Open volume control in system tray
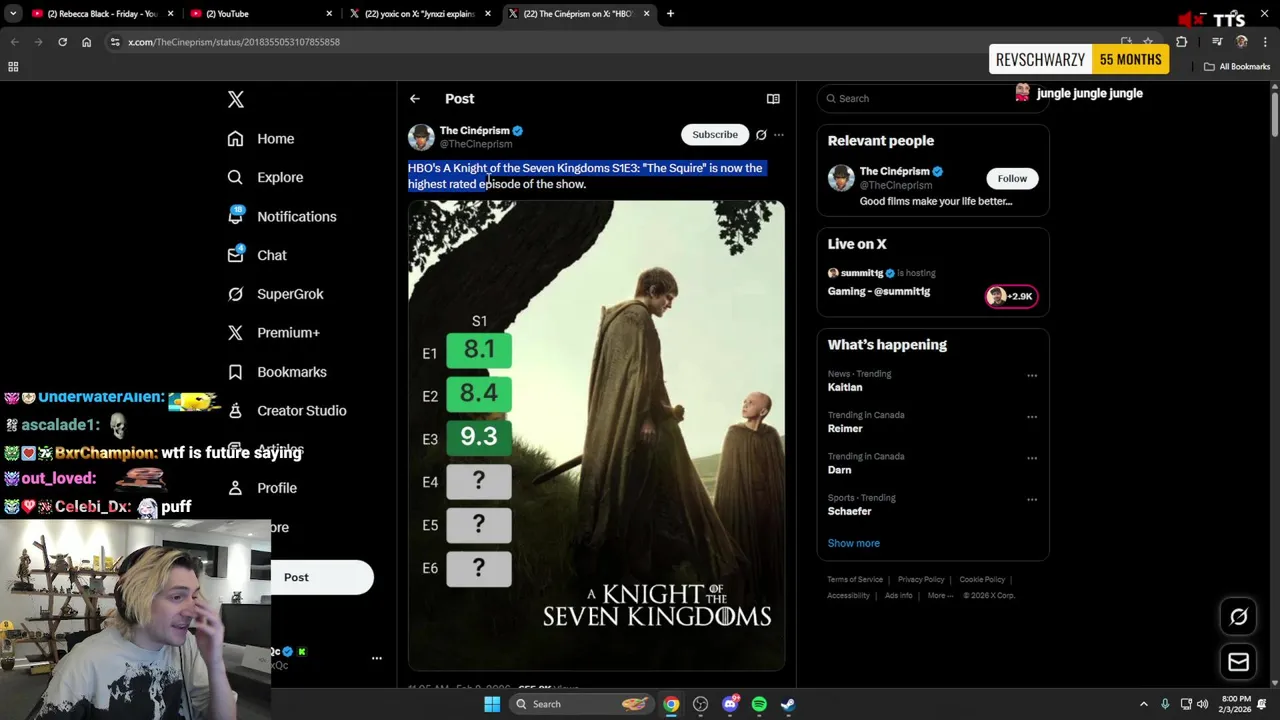This screenshot has height=720, width=1280. [1202, 704]
